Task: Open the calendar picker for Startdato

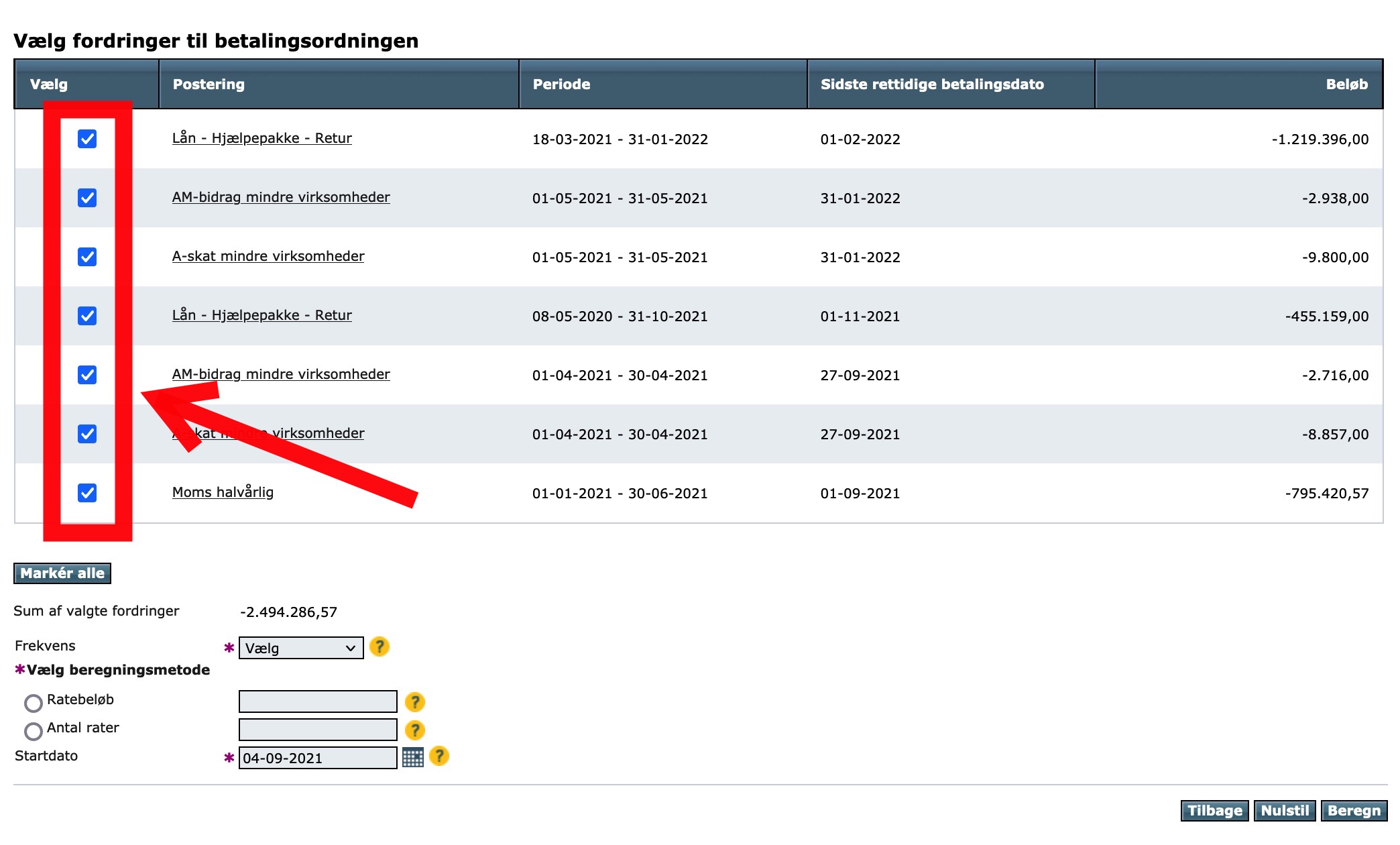Action: point(412,758)
